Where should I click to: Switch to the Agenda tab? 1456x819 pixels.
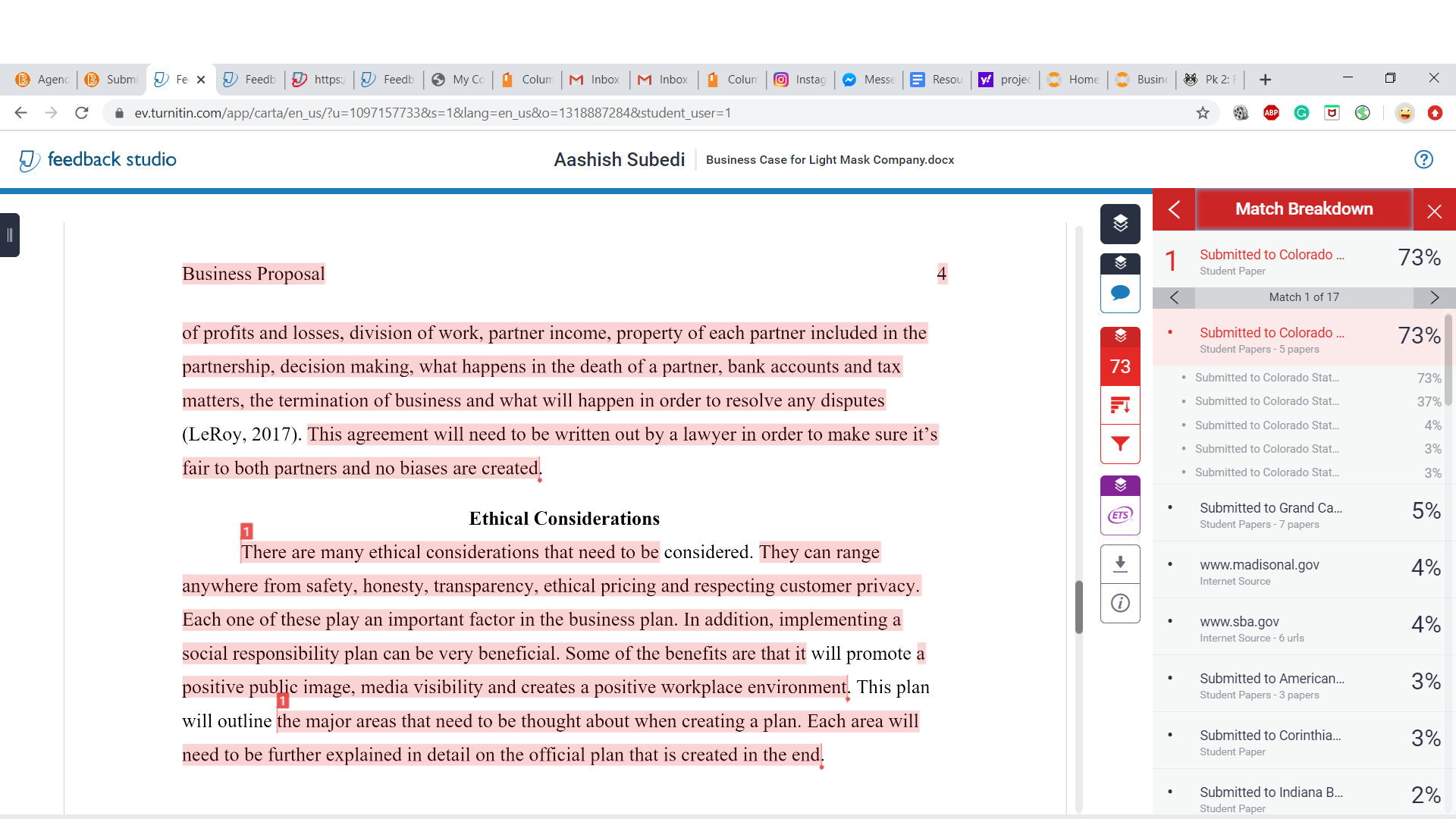point(43,80)
